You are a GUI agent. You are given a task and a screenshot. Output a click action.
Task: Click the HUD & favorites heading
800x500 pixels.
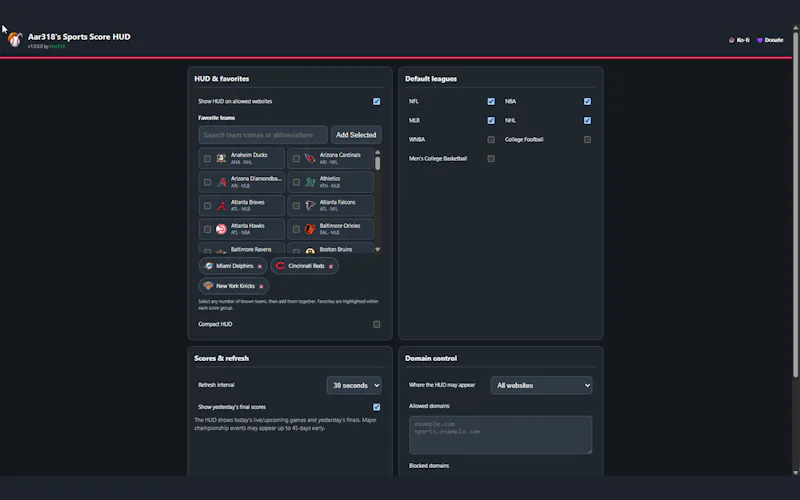point(221,79)
